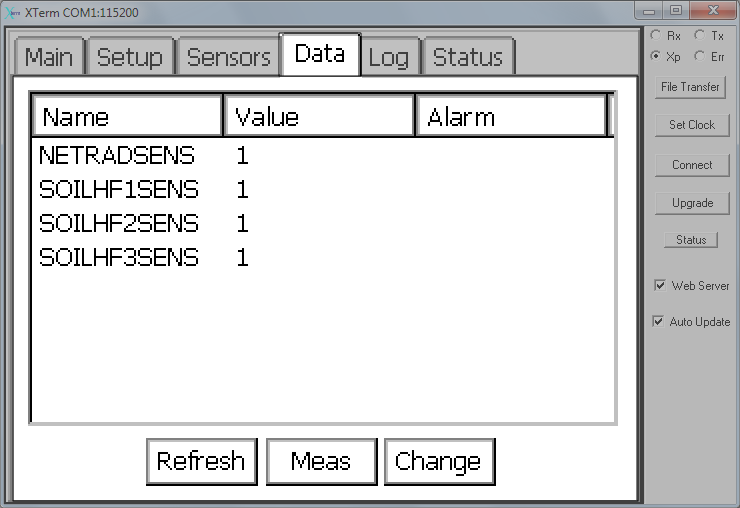Screen dimensions: 740x508
Task: Disable the Auto Update checkbox
Action: coord(658,322)
